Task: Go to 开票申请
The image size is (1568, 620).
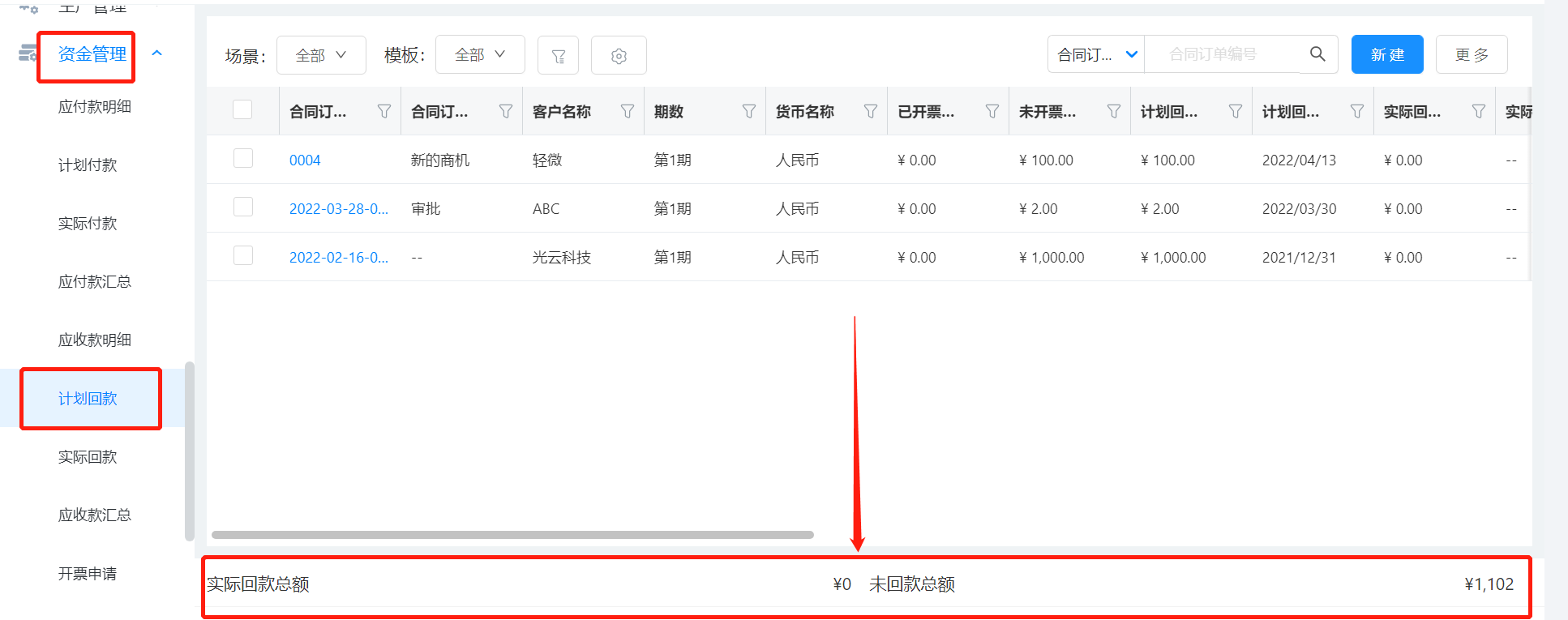Action: pos(88,573)
